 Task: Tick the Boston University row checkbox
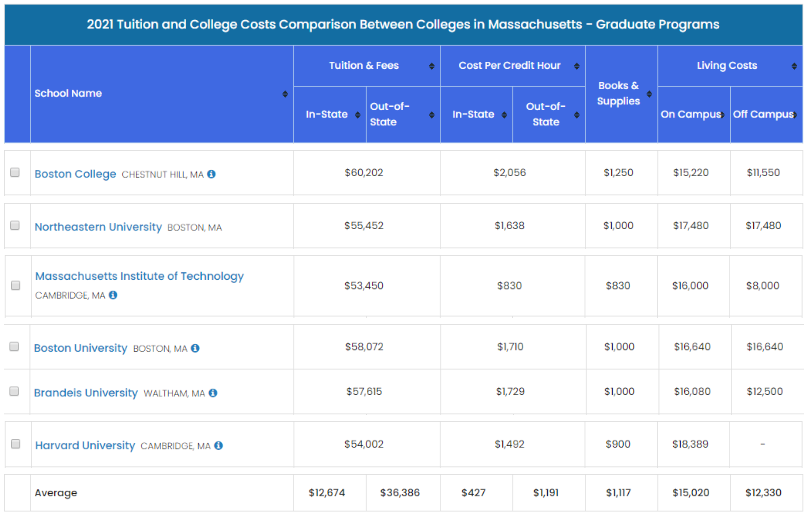(15, 347)
